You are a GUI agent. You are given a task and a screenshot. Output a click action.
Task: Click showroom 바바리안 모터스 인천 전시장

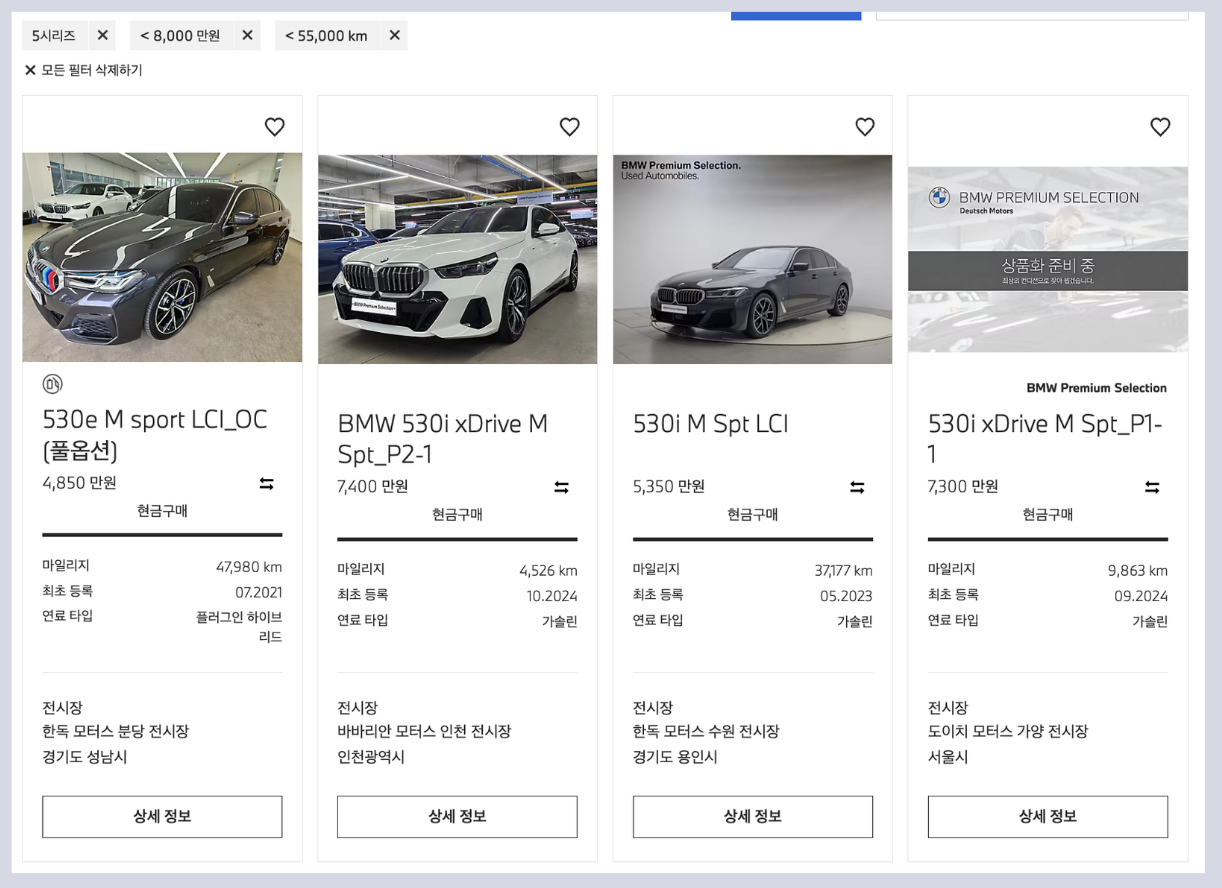[x=424, y=731]
